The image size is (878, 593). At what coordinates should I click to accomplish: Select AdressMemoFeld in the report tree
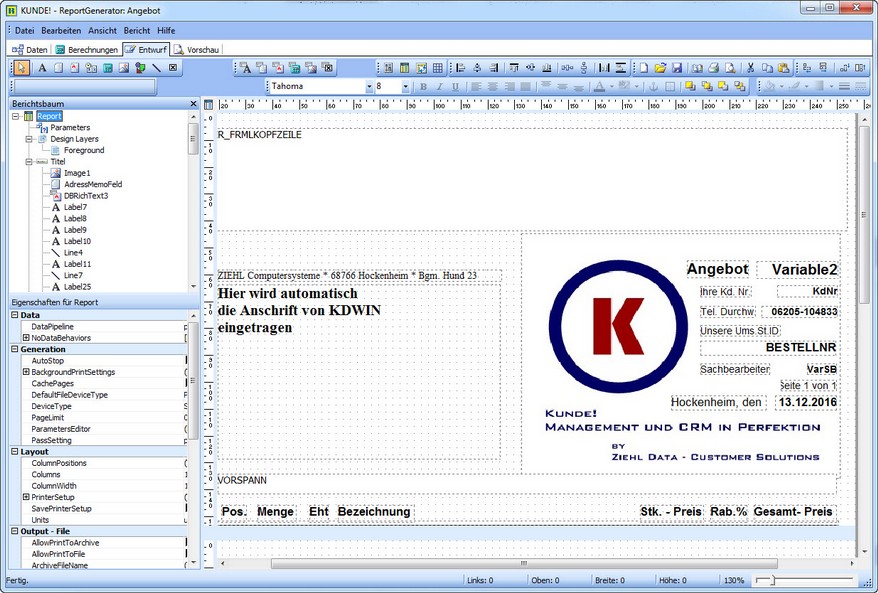93,184
